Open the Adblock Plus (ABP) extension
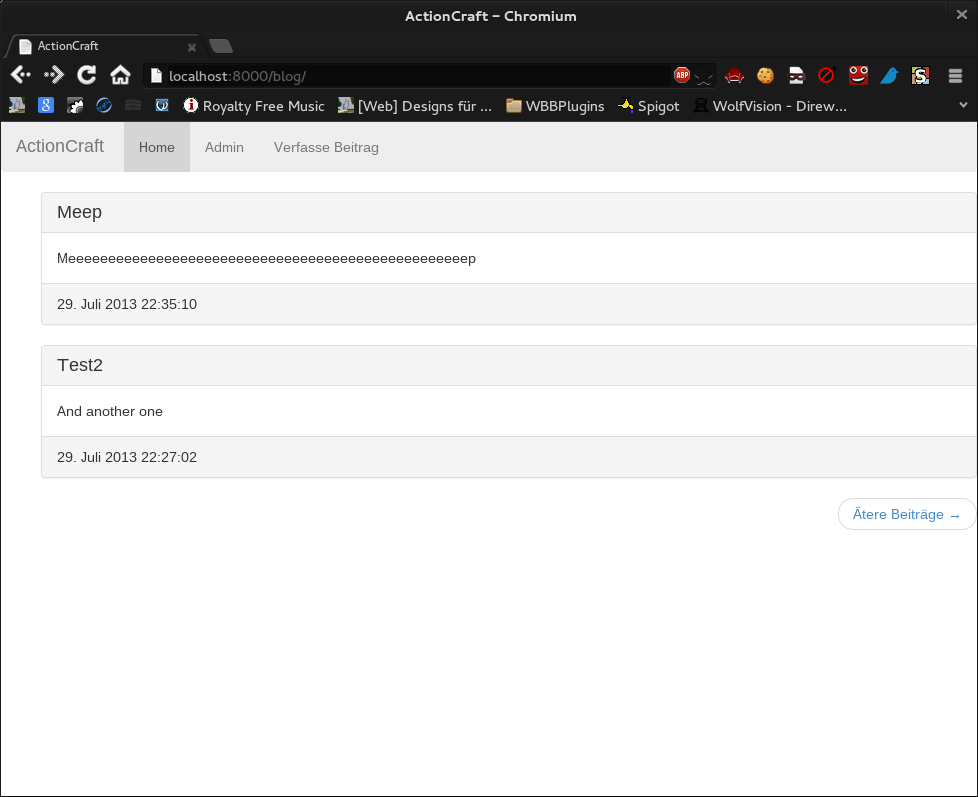The height and width of the screenshot is (797, 978). coord(682,75)
